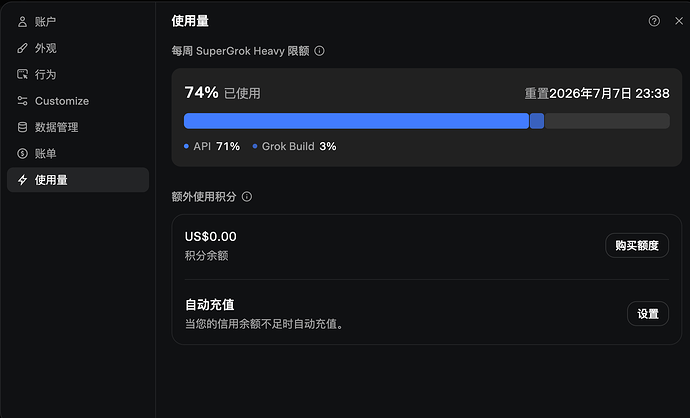Click the 账单 dollar coin icon
Viewport: 690px width, 418px height.
[22, 154]
